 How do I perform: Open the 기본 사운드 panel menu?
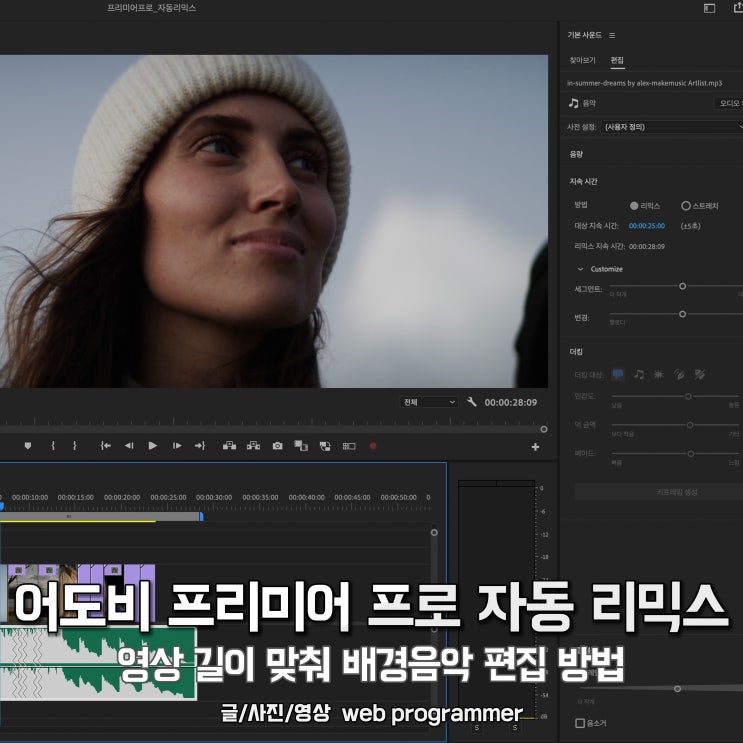click(x=612, y=36)
